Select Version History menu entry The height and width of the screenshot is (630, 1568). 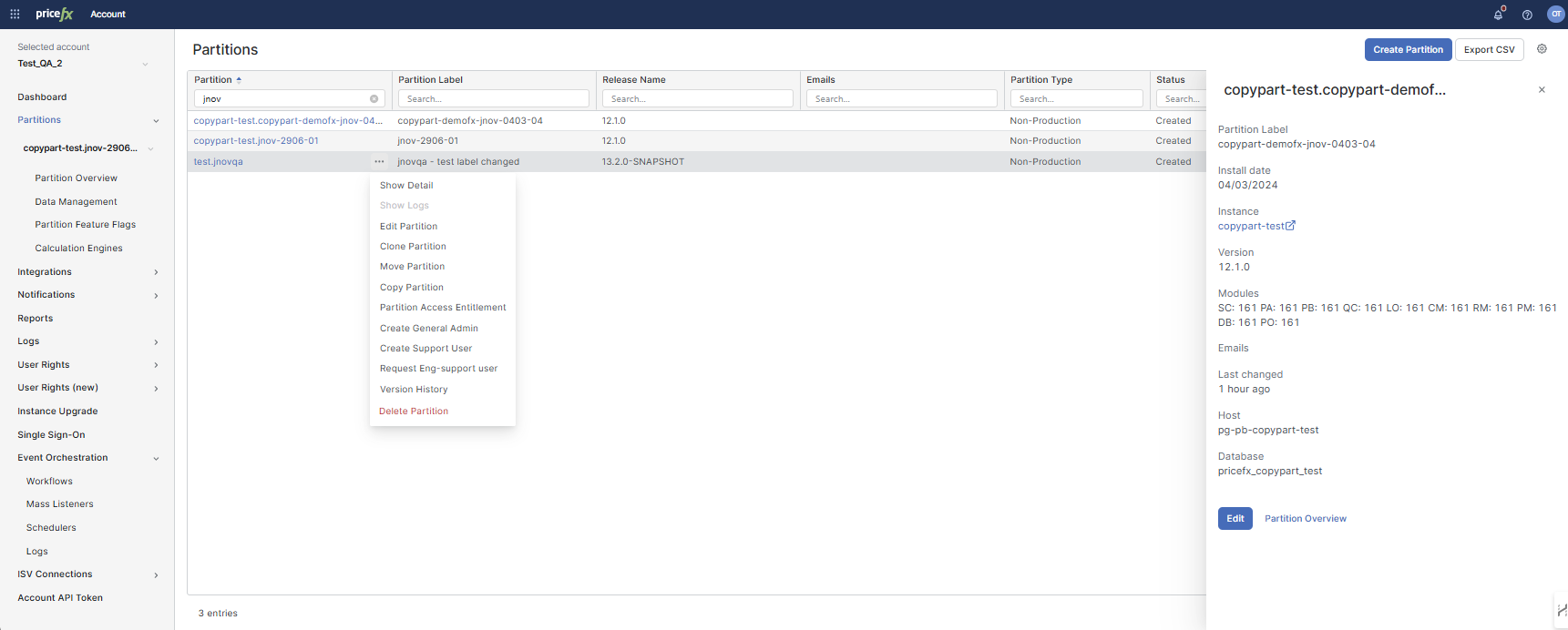coord(414,390)
